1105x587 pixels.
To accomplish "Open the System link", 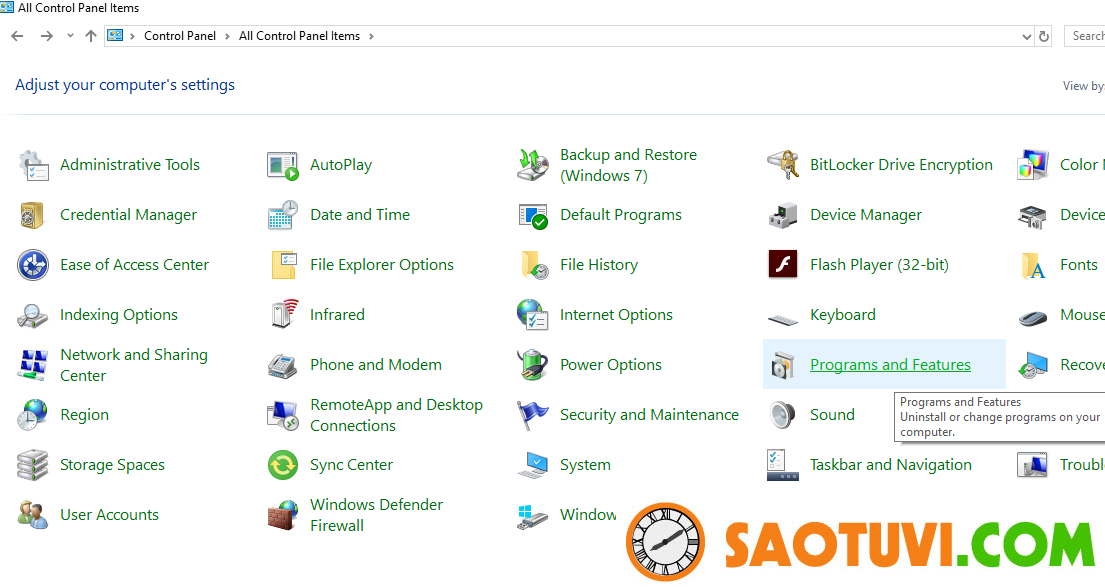I will (x=585, y=465).
